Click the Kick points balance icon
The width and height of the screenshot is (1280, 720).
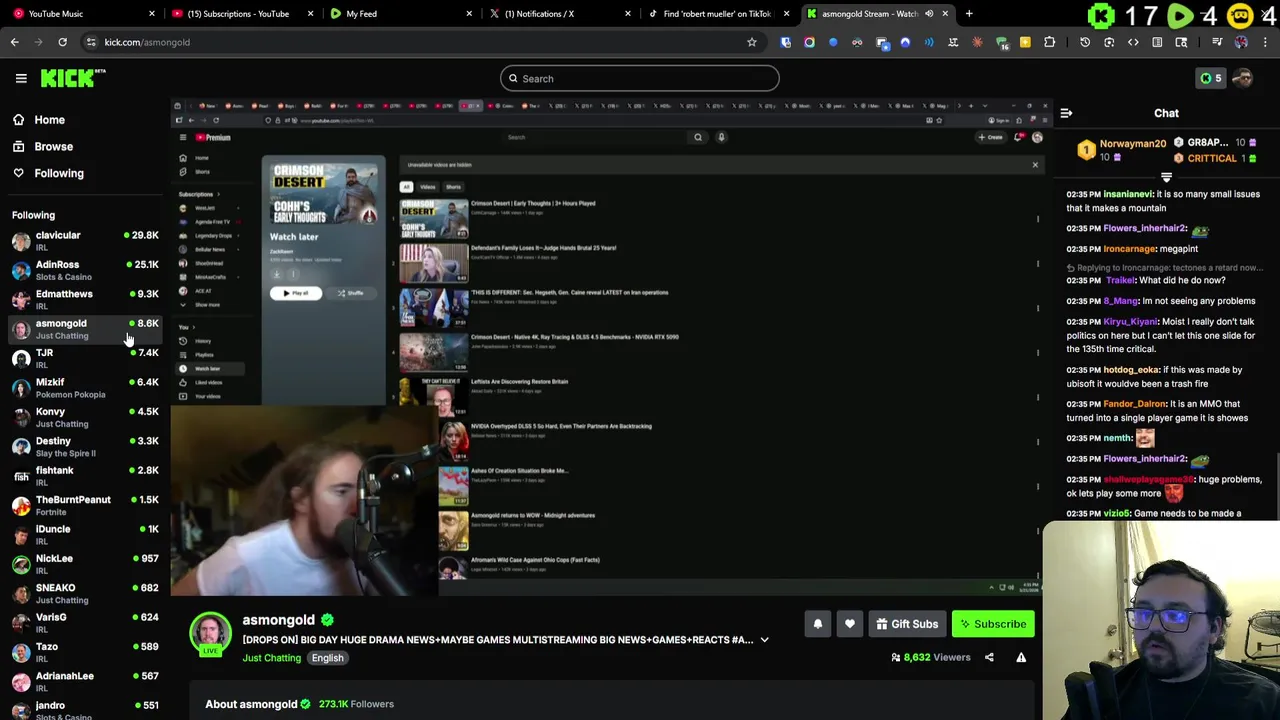(x=1211, y=78)
